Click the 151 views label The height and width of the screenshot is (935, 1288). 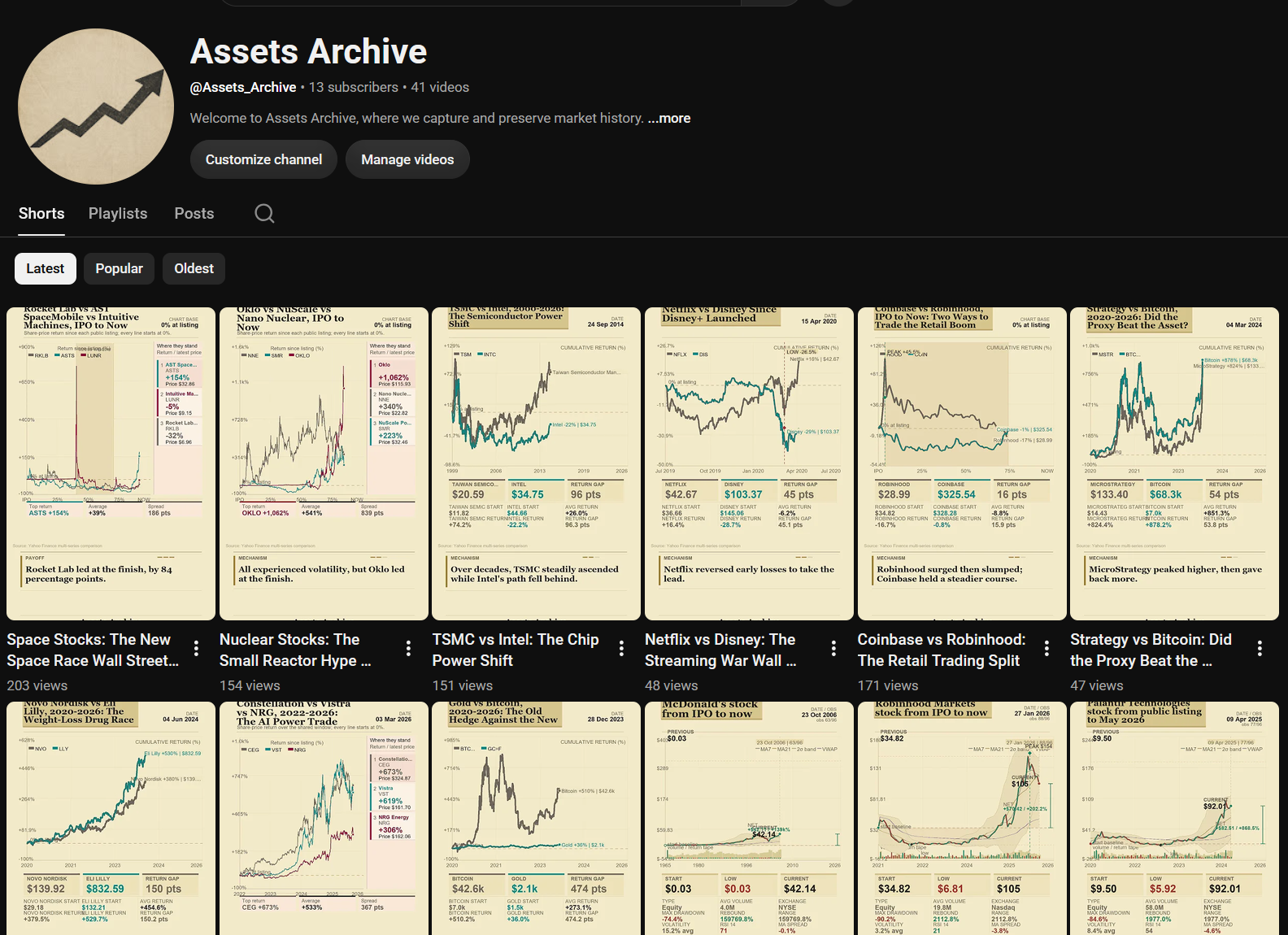click(x=463, y=685)
